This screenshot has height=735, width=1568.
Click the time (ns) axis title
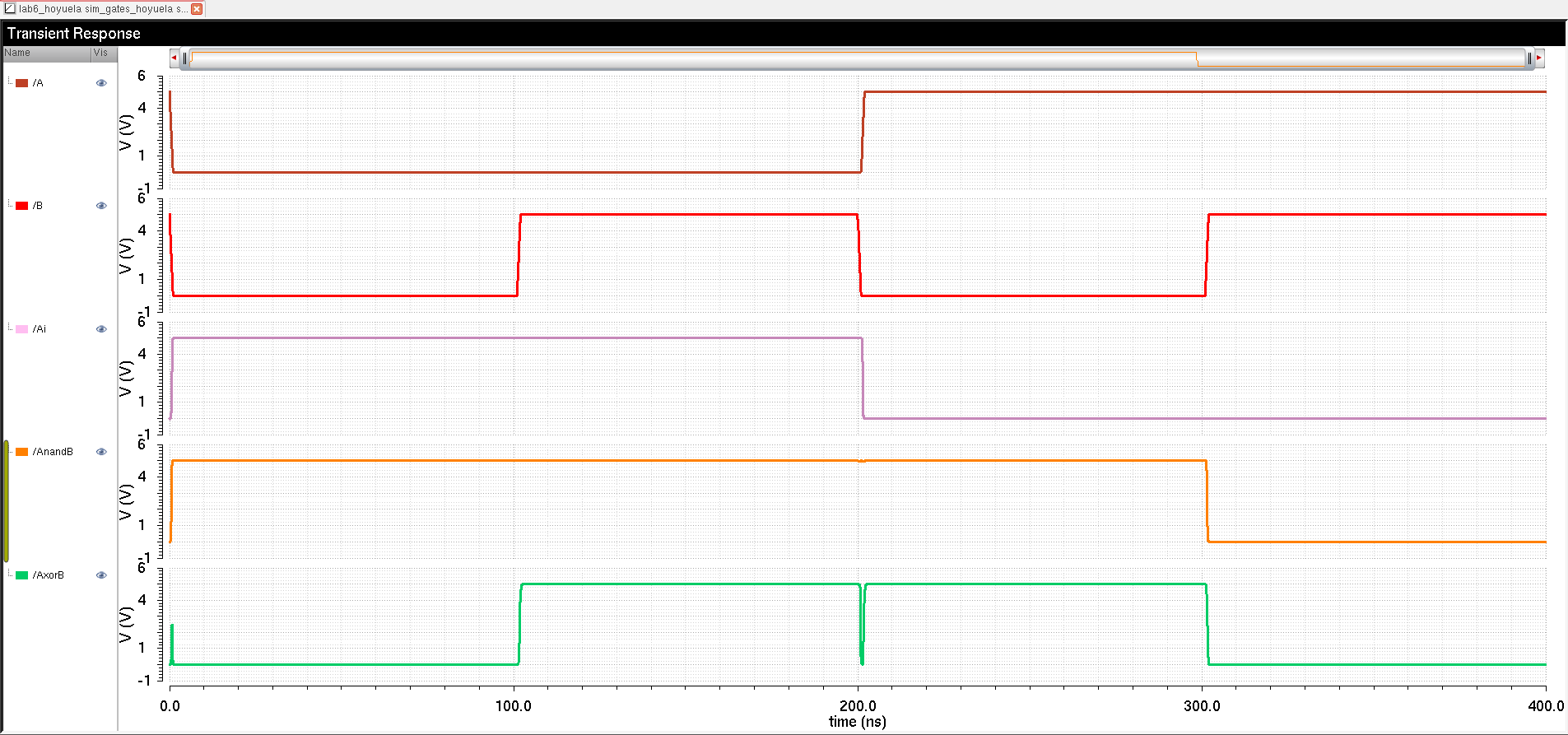[858, 722]
